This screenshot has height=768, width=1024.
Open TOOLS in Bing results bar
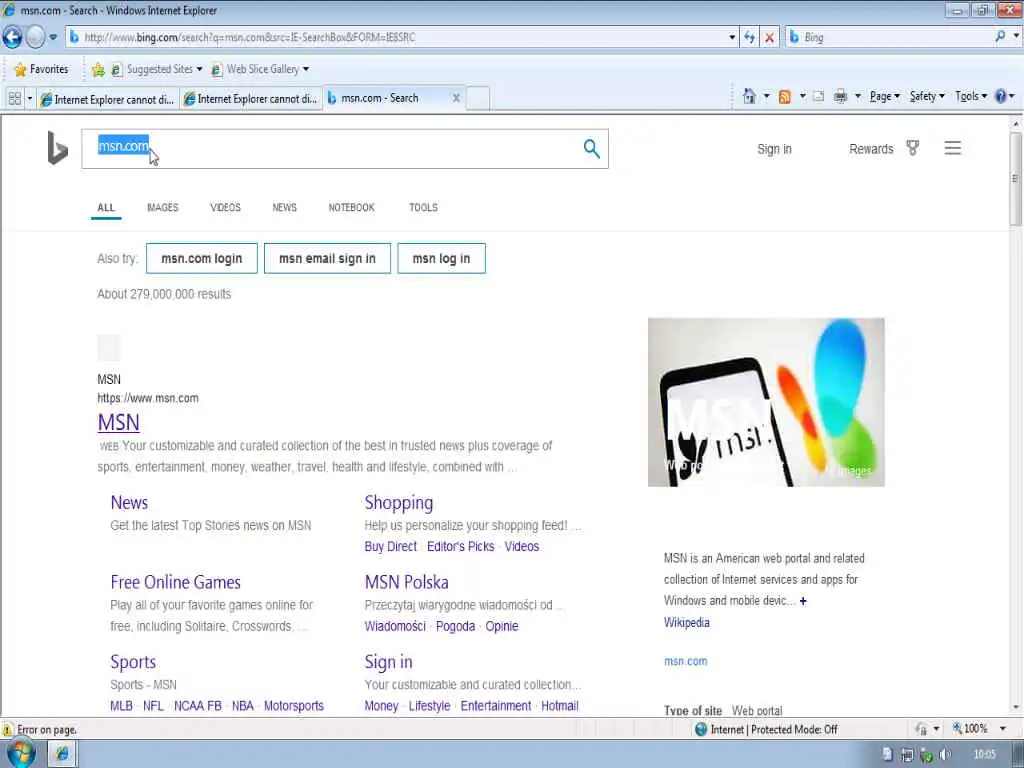pyautogui.click(x=423, y=208)
